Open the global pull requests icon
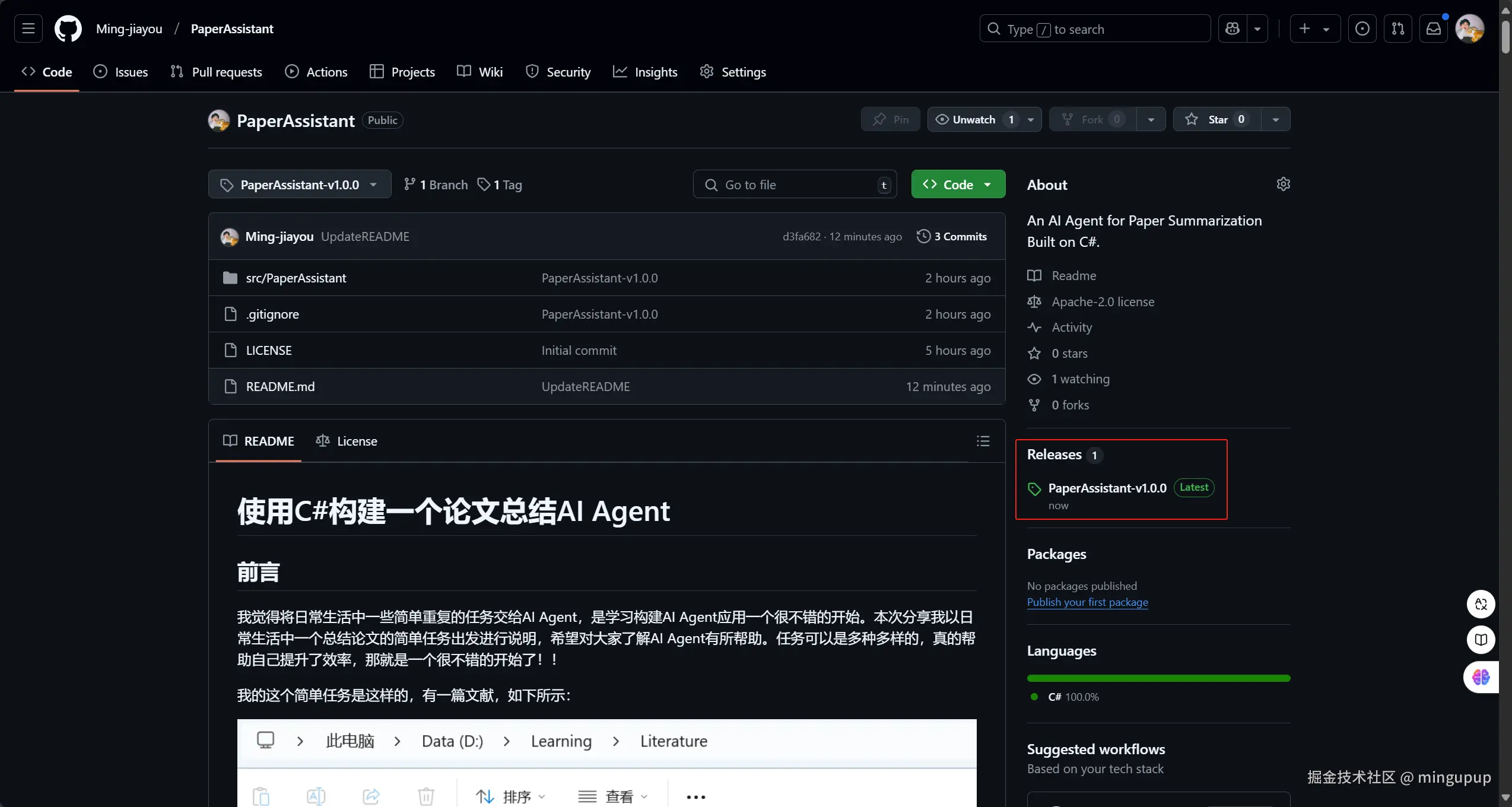The height and width of the screenshot is (807, 1512). pos(1398,28)
